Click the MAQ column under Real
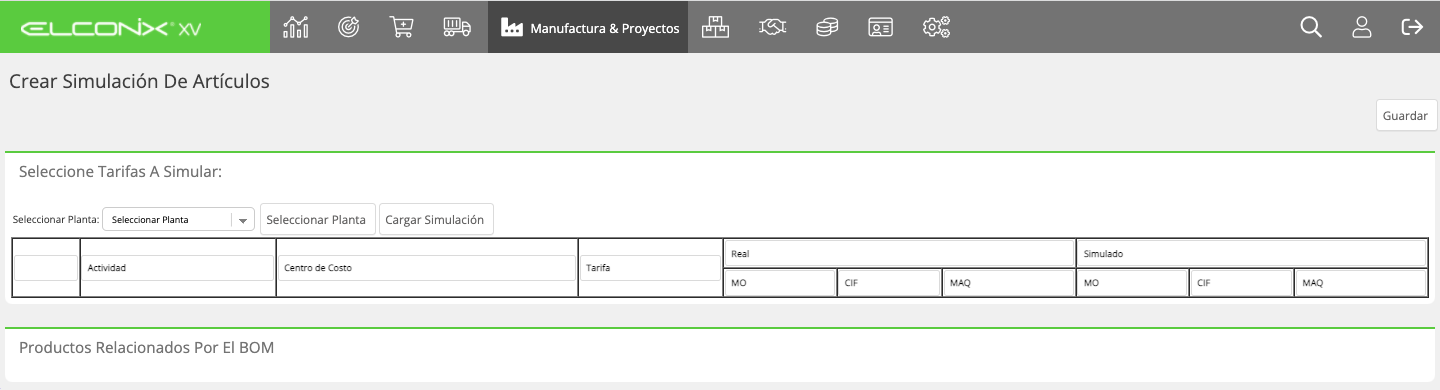 tap(1008, 283)
